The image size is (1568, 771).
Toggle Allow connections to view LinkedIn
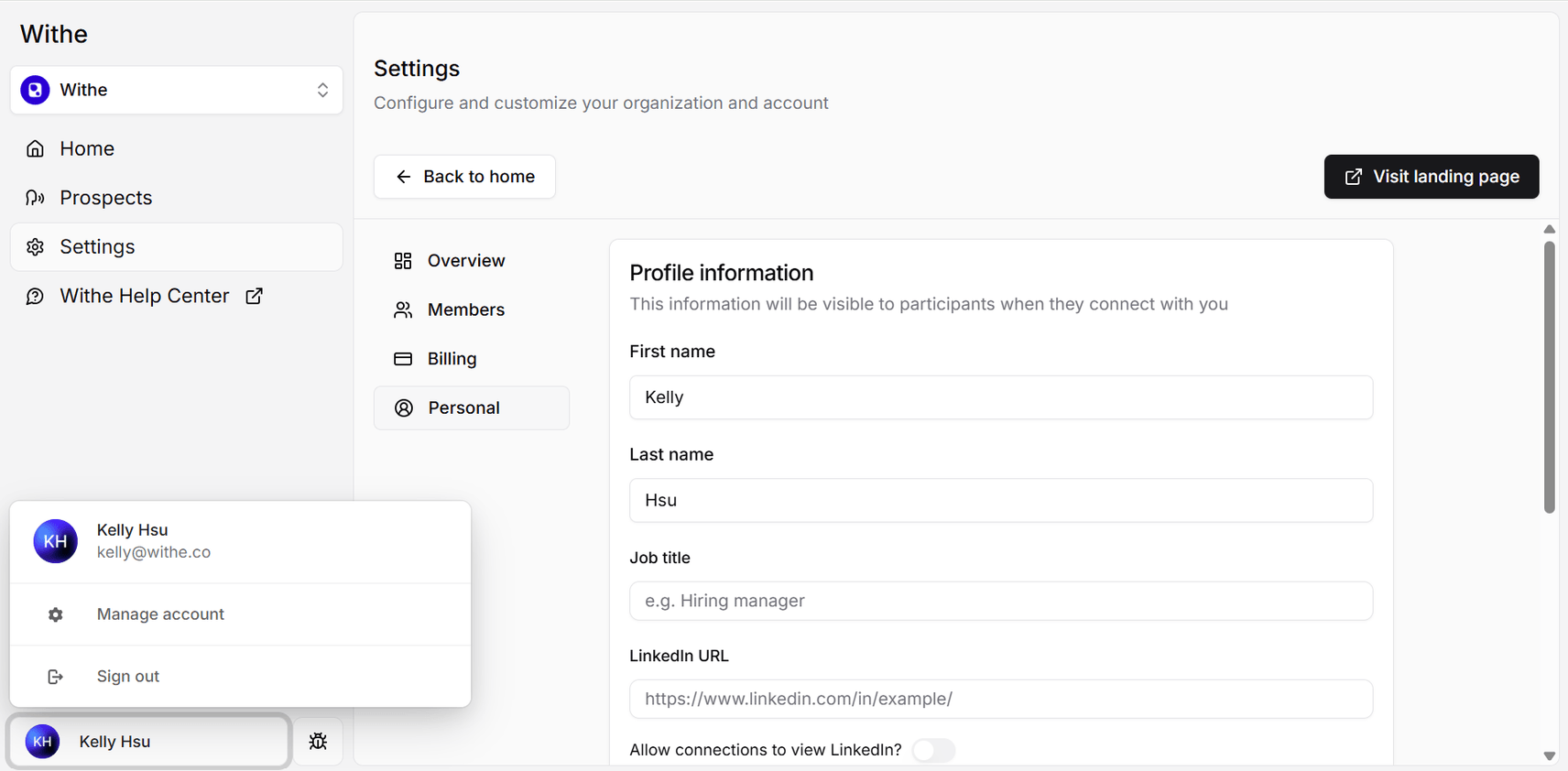coord(933,750)
